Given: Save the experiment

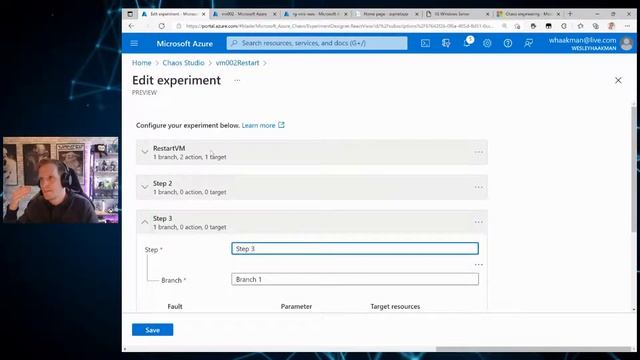Looking at the screenshot, I should [x=152, y=330].
